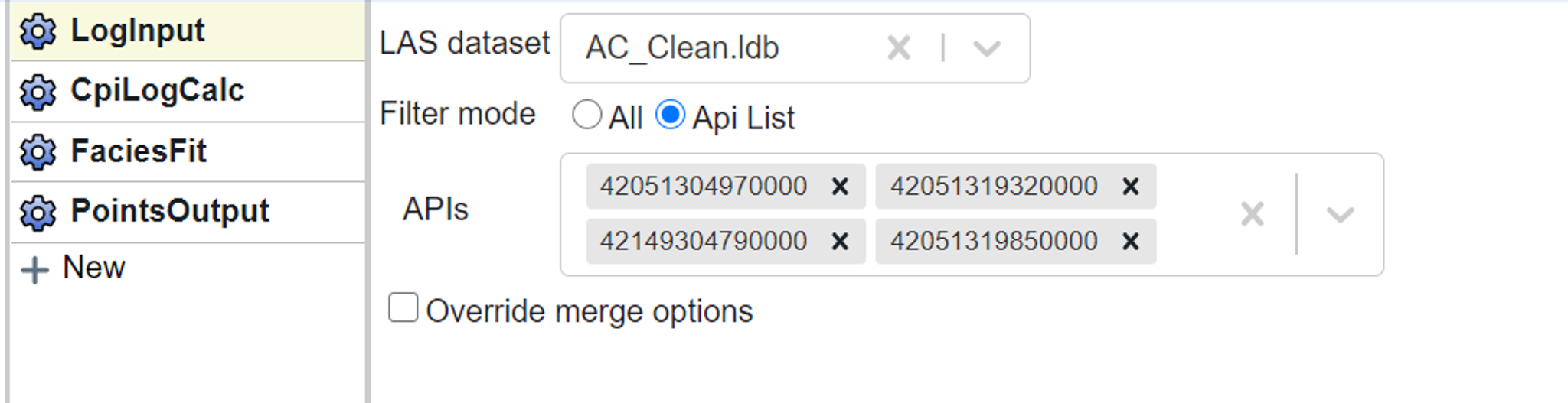Open the CpiLogCalc step
The height and width of the screenshot is (403, 1568).
(x=158, y=91)
